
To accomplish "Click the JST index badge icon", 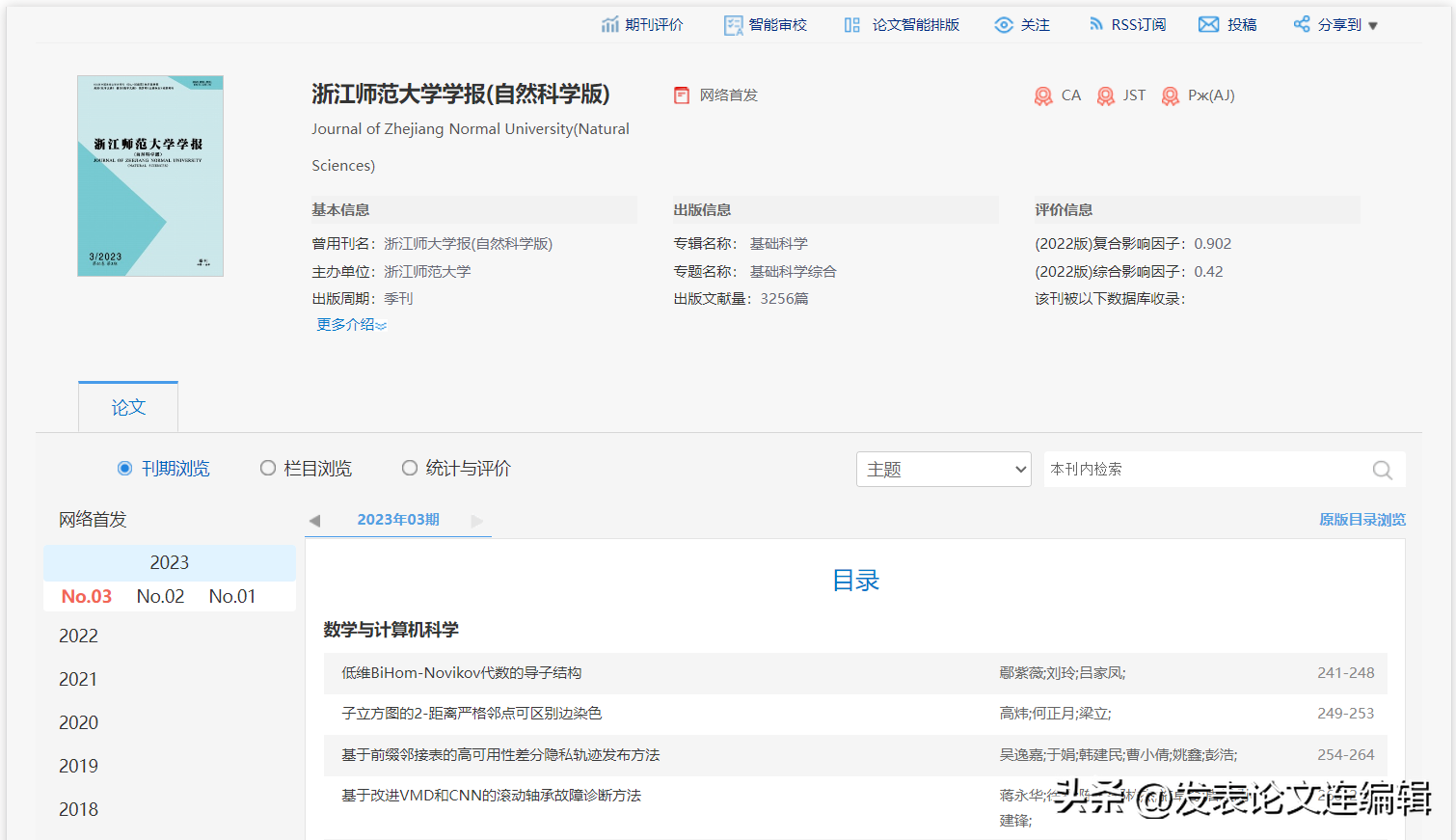I will tap(1106, 95).
